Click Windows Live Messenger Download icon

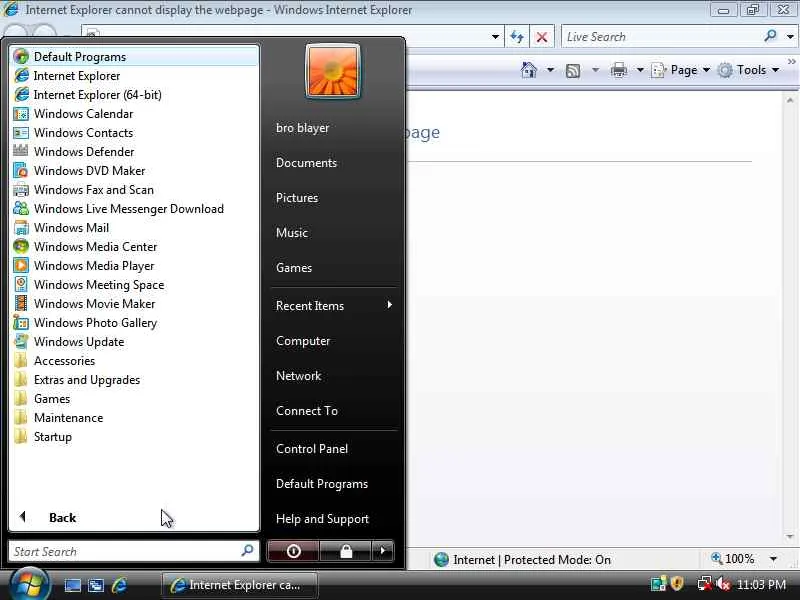pyautogui.click(x=21, y=208)
